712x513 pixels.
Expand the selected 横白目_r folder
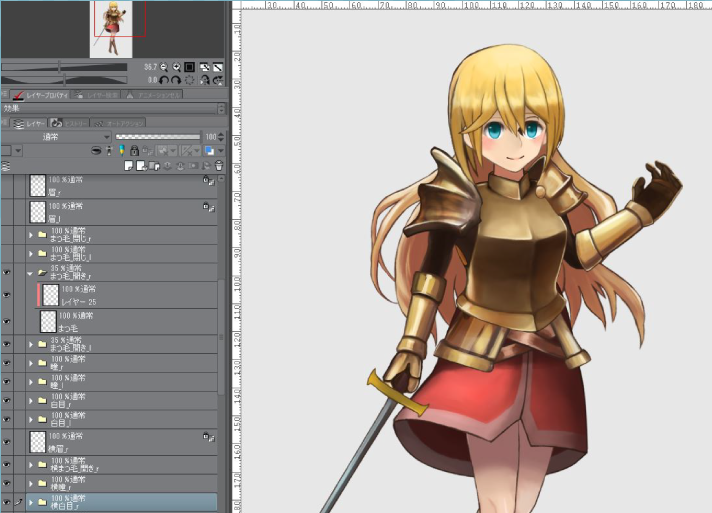pyautogui.click(x=31, y=502)
